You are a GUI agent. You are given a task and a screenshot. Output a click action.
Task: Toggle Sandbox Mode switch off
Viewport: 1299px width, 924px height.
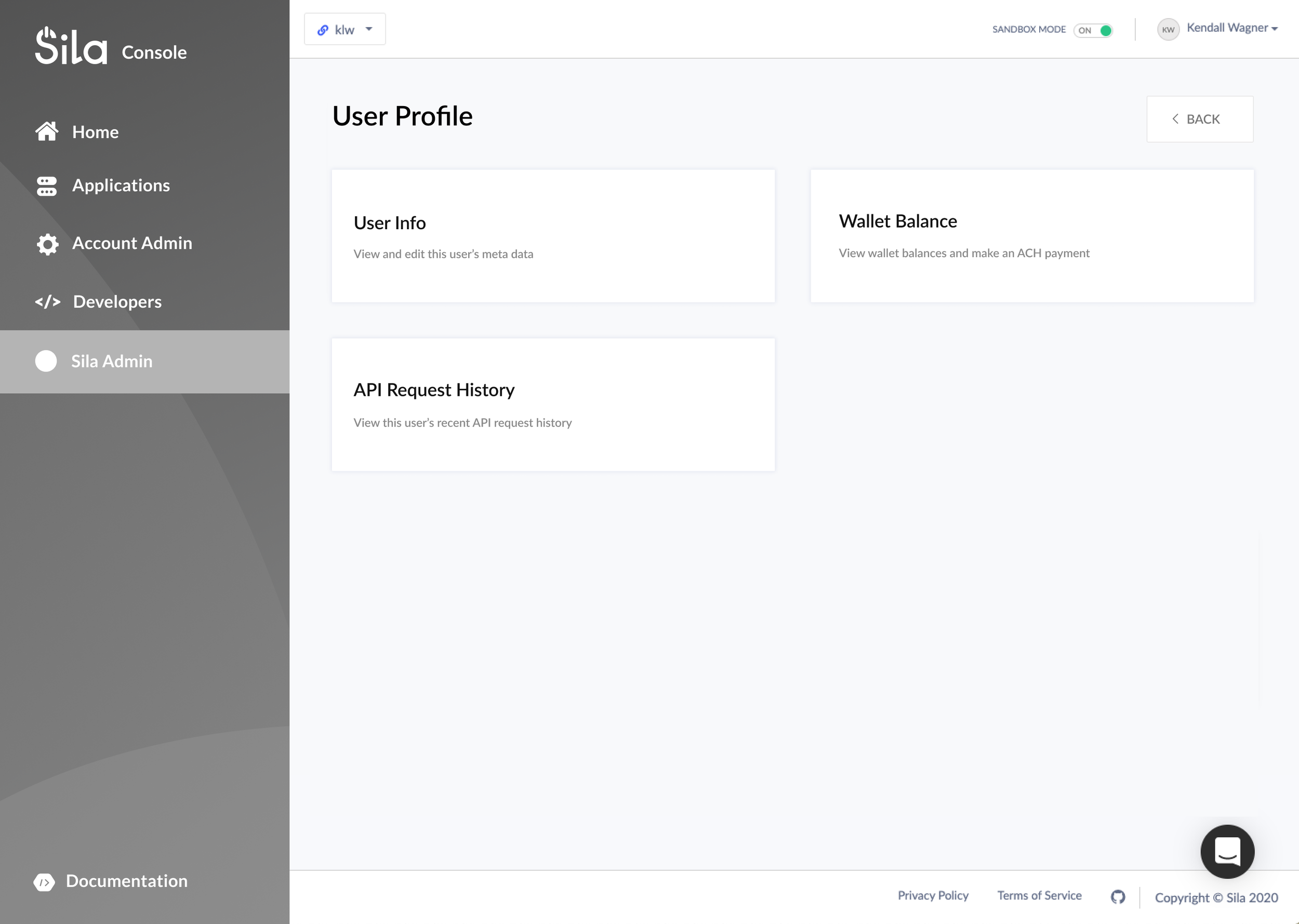pyautogui.click(x=1093, y=30)
